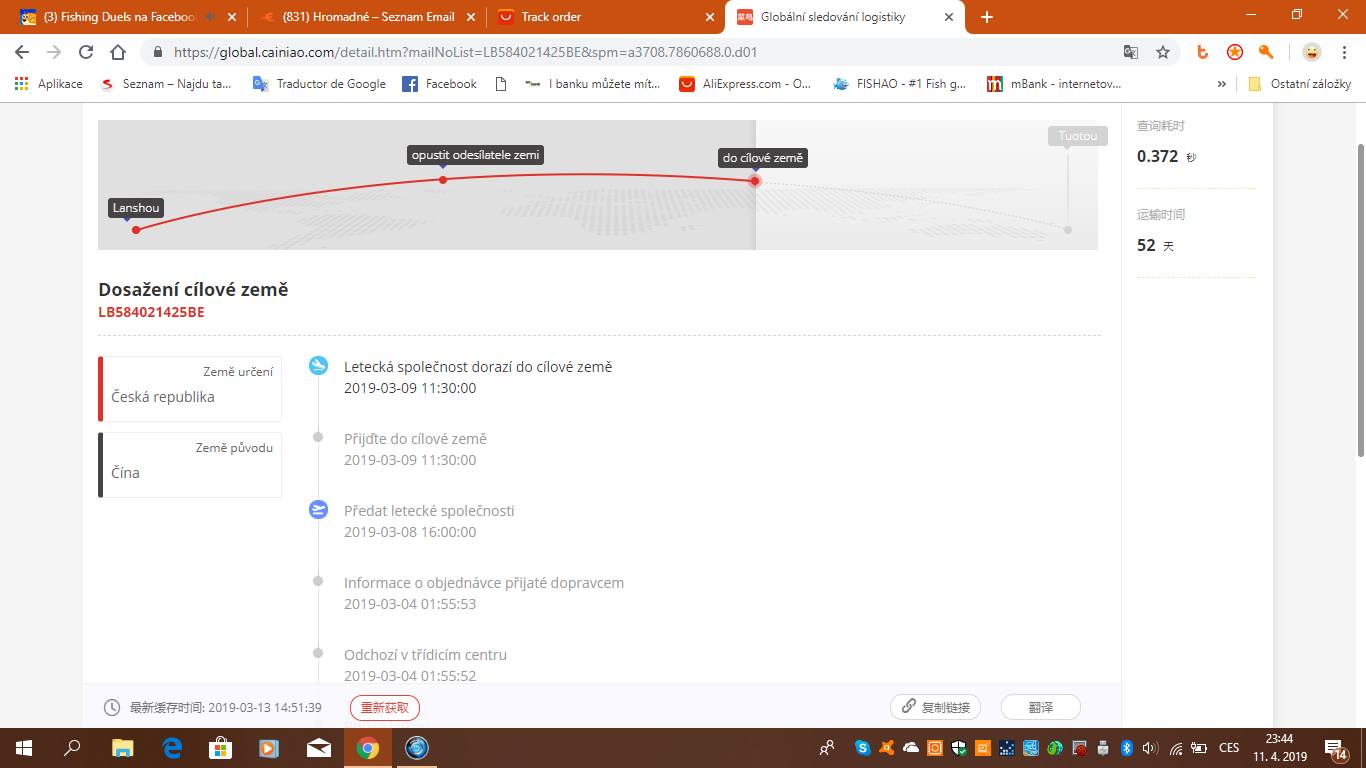The width and height of the screenshot is (1366, 768).
Task: Open File Explorer from the taskbar
Action: pyautogui.click(x=122, y=747)
